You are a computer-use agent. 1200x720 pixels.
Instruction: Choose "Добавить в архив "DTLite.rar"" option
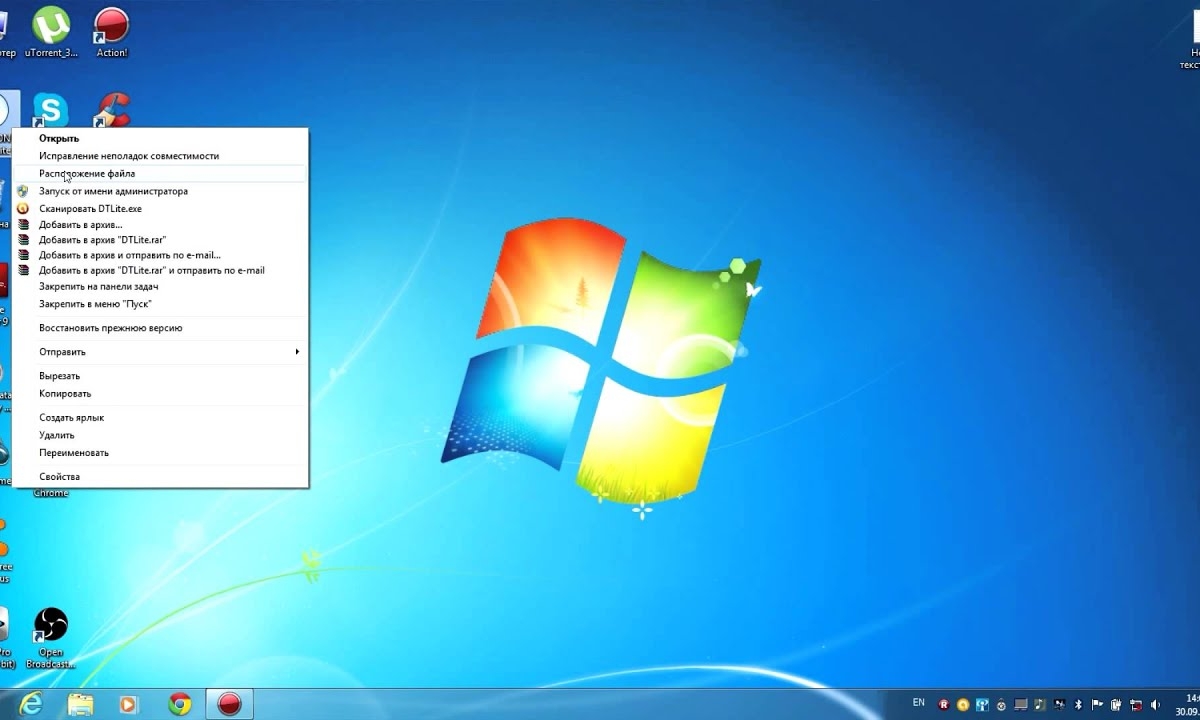click(x=102, y=240)
